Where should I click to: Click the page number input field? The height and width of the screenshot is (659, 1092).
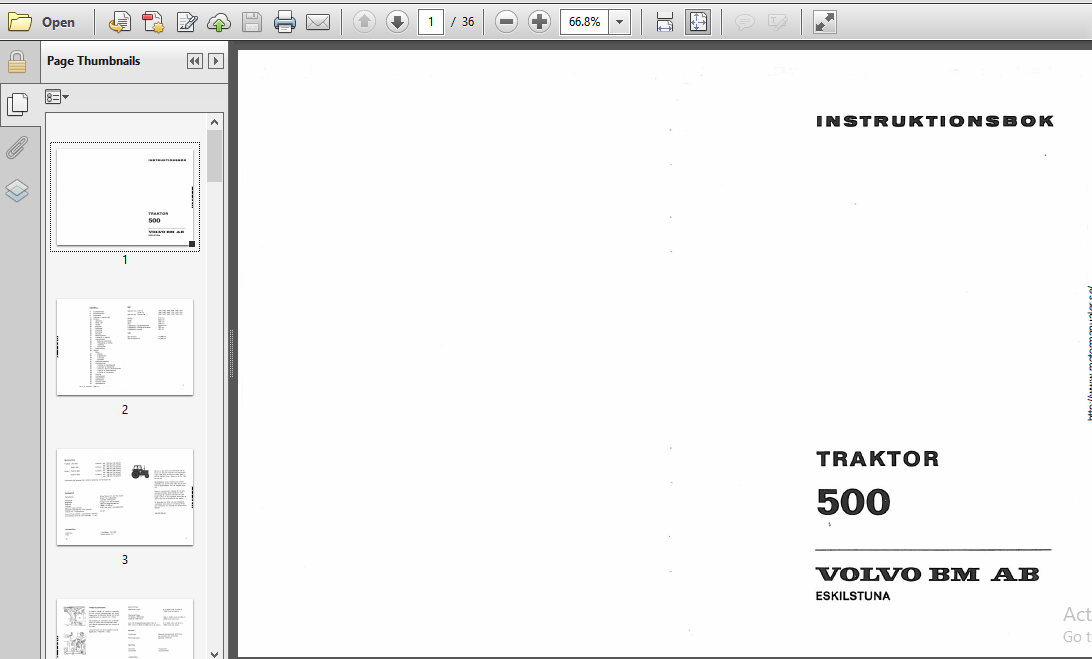pos(431,22)
